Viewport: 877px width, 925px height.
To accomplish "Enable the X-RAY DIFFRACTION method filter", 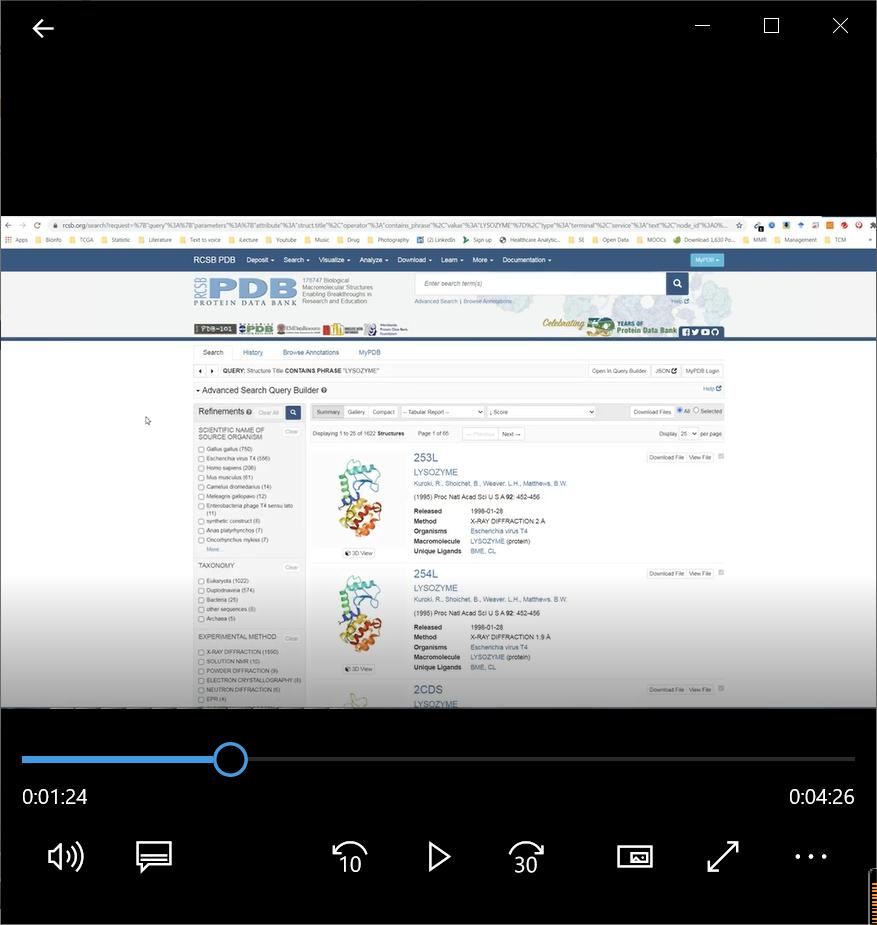I will (201, 652).
